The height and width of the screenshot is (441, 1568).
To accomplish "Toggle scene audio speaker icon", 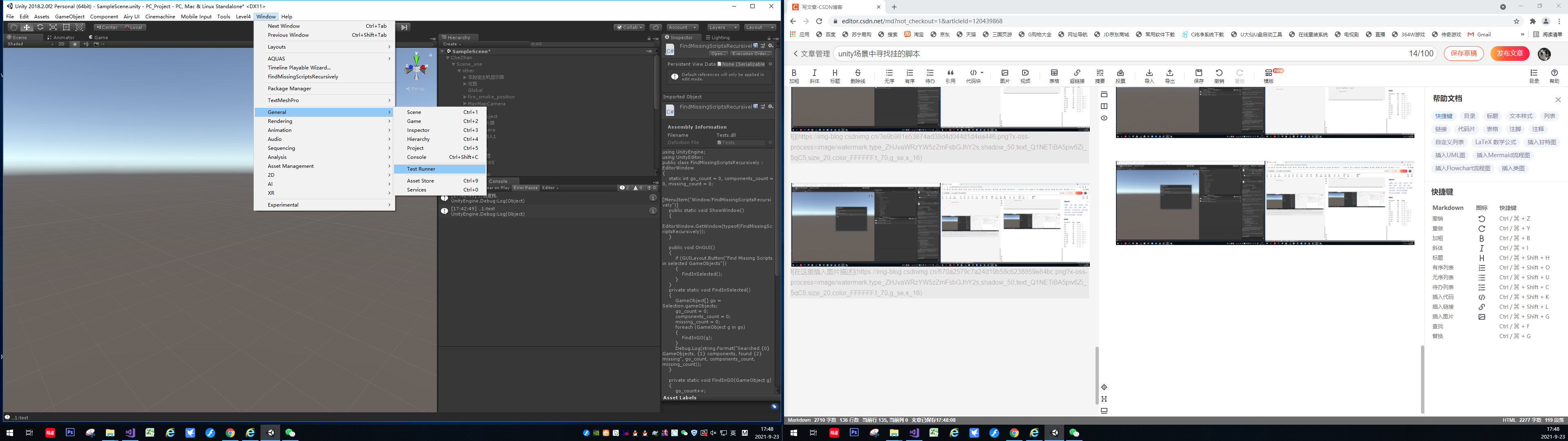I will 86,44.
